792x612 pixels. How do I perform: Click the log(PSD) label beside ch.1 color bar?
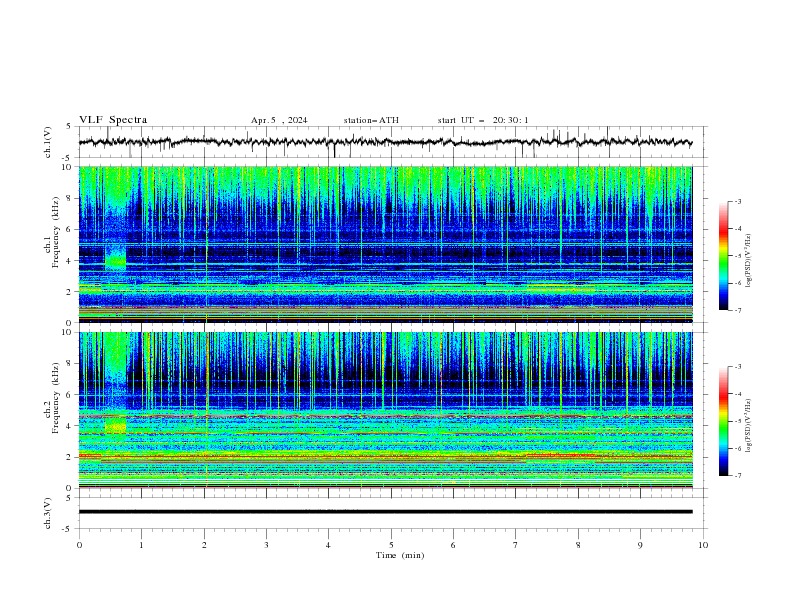pos(749,261)
